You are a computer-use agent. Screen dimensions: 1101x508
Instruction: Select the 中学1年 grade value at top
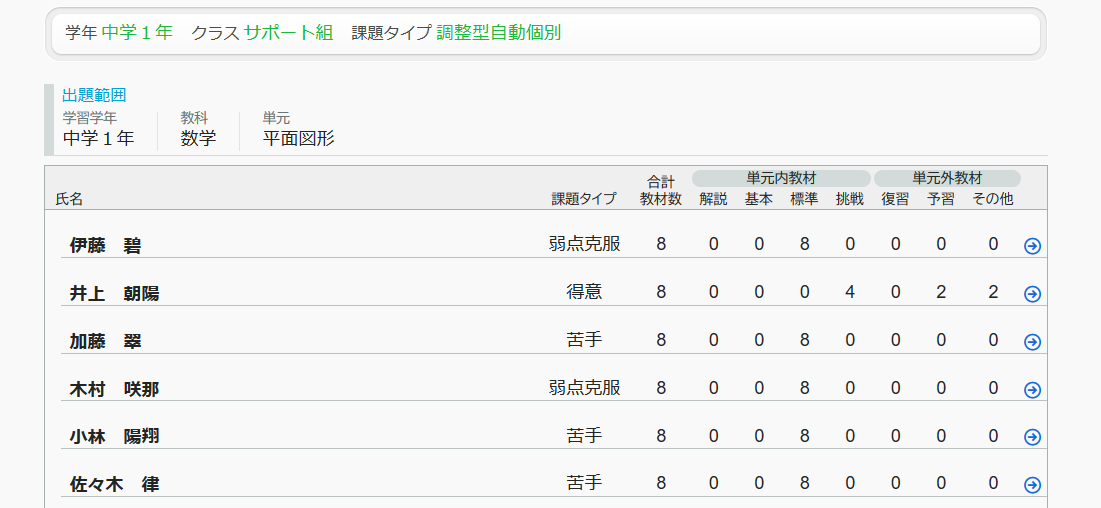[x=137, y=32]
